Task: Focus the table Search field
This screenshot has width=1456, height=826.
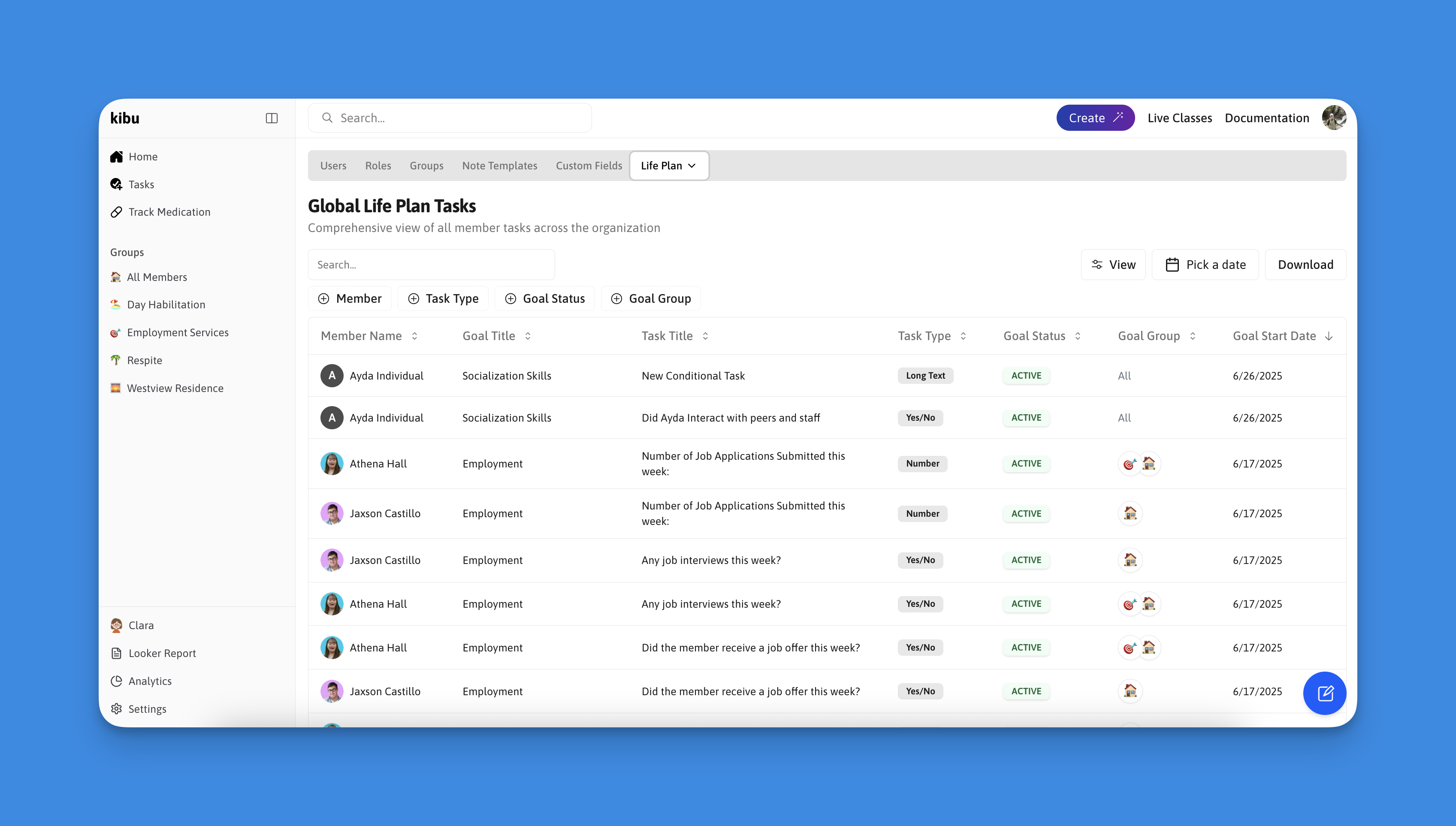Action: tap(431, 264)
